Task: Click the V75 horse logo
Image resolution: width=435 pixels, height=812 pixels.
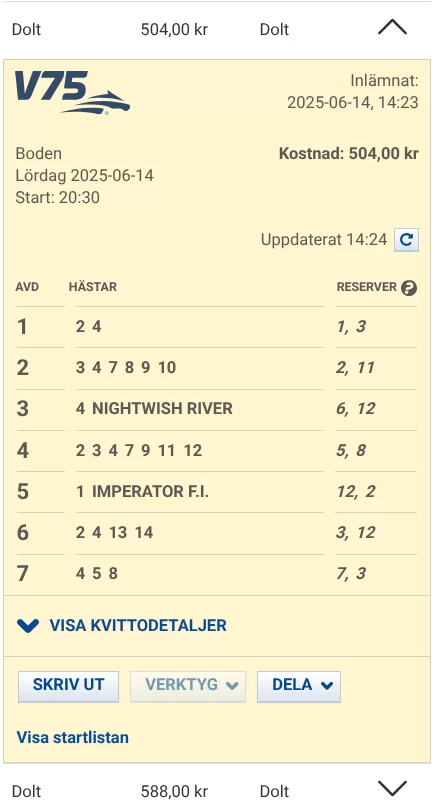Action: coord(72,93)
